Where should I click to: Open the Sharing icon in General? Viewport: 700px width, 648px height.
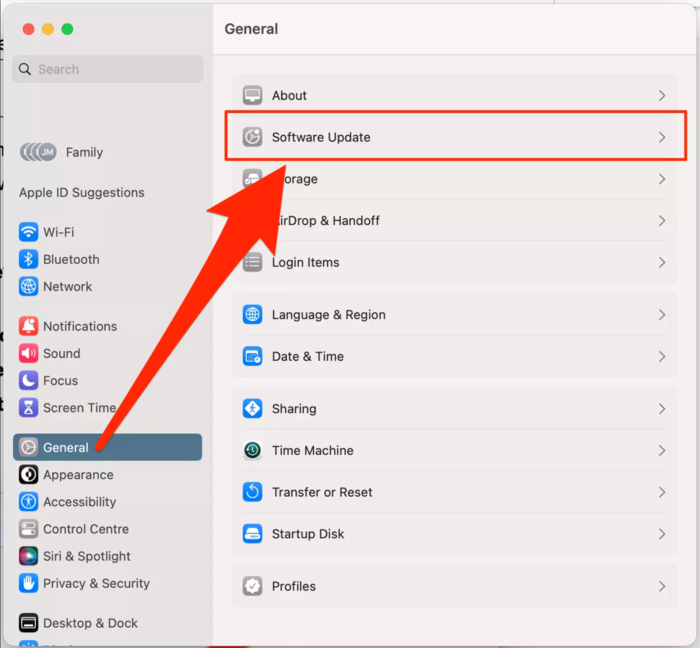[252, 409]
